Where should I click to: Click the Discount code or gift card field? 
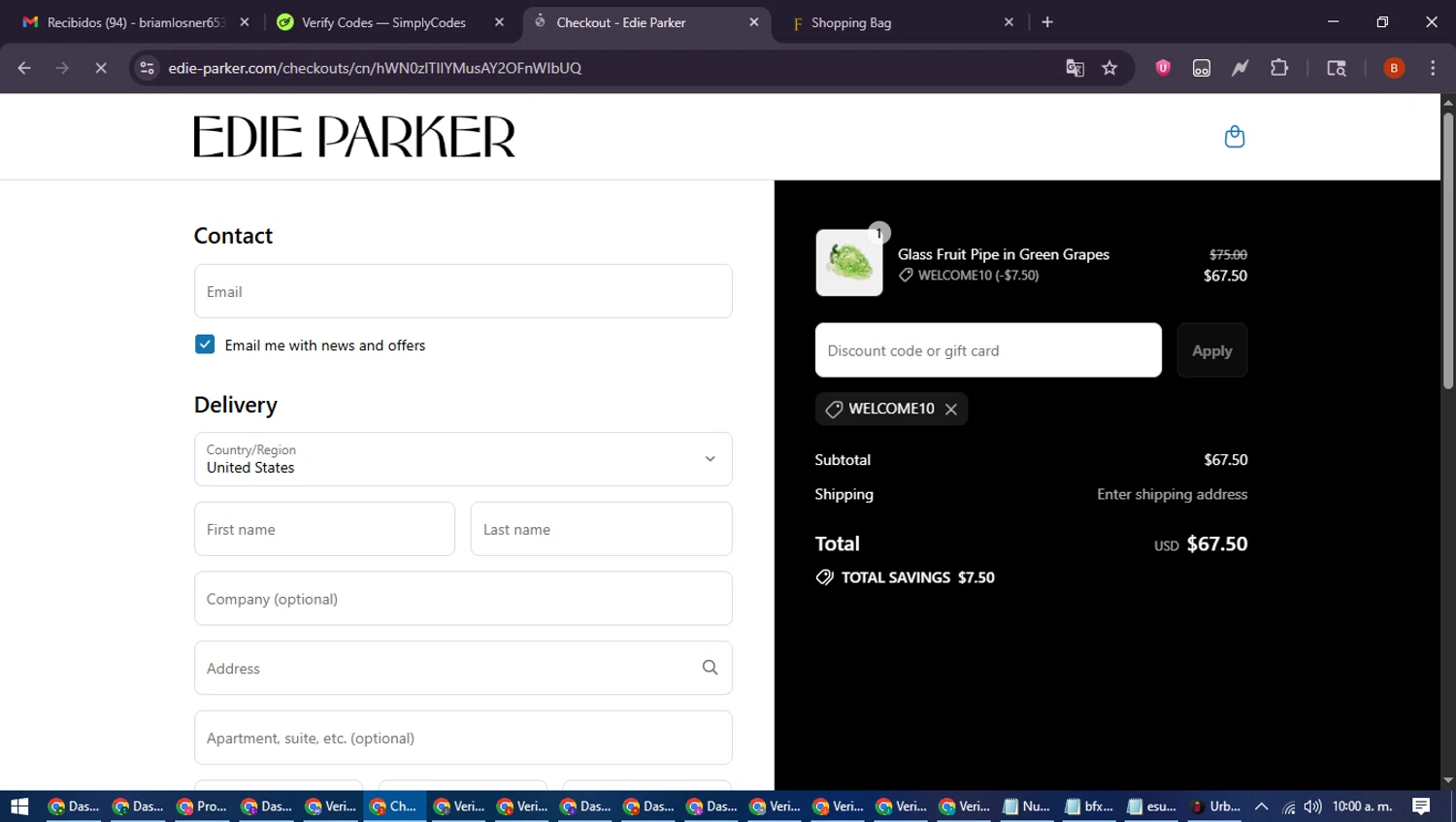point(988,350)
